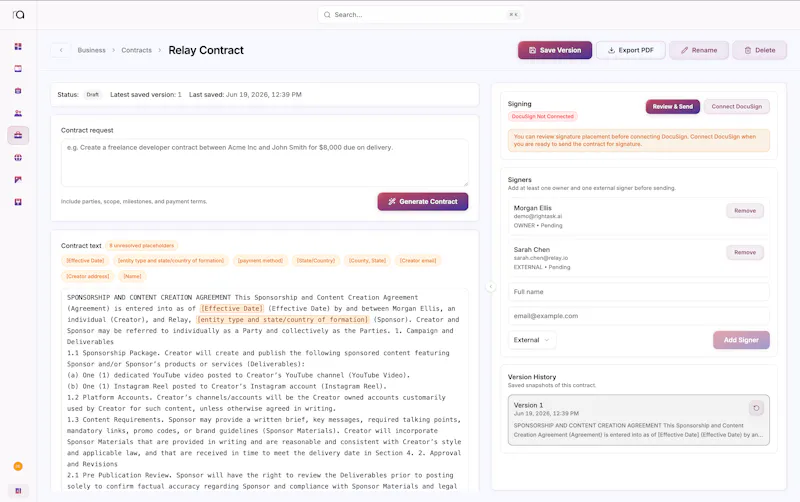Open the calendar icon in sidebar
This screenshot has height=502, width=800.
(x=18, y=68)
